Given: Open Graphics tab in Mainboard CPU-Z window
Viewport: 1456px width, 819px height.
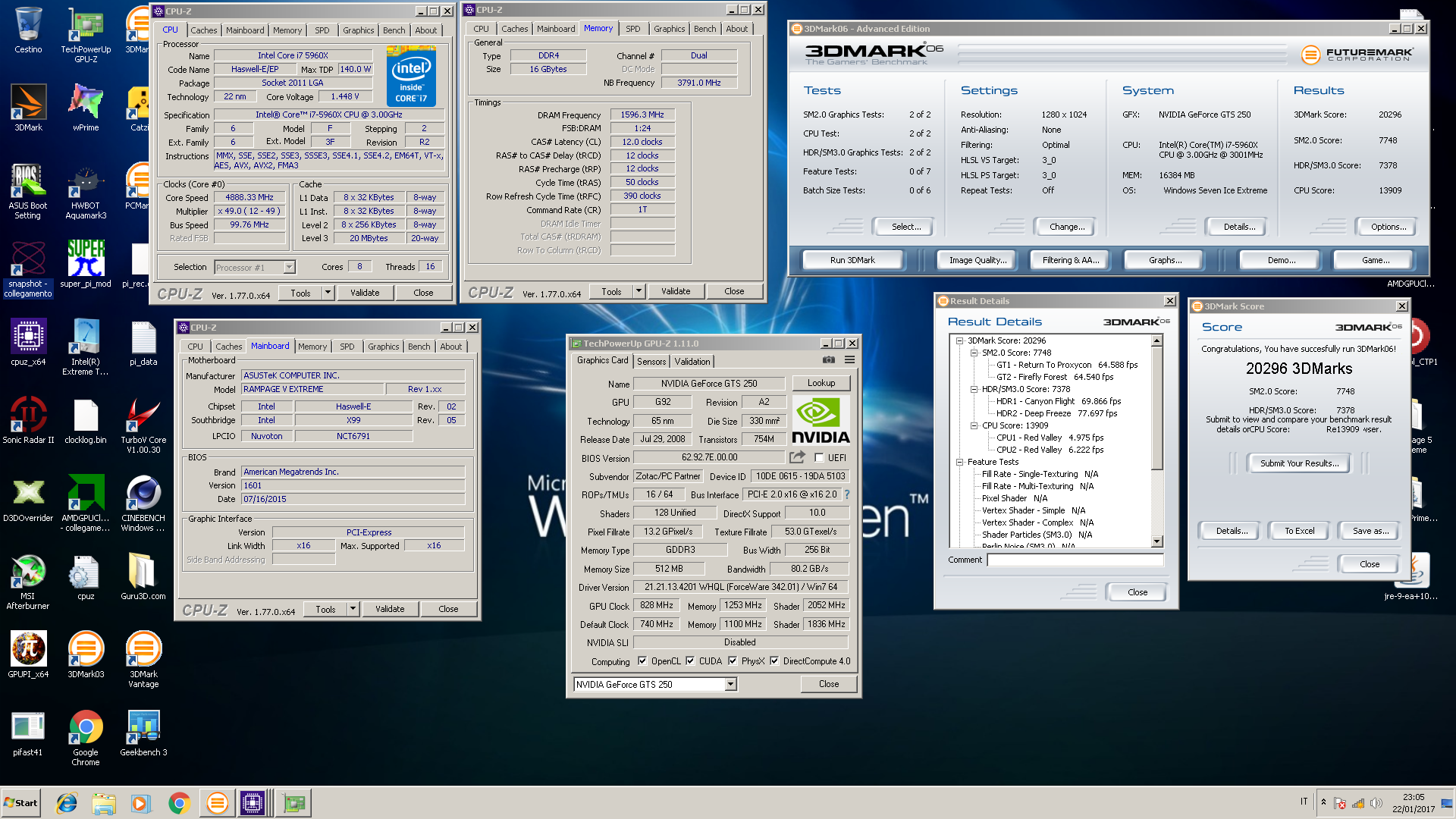Looking at the screenshot, I should pos(383,347).
